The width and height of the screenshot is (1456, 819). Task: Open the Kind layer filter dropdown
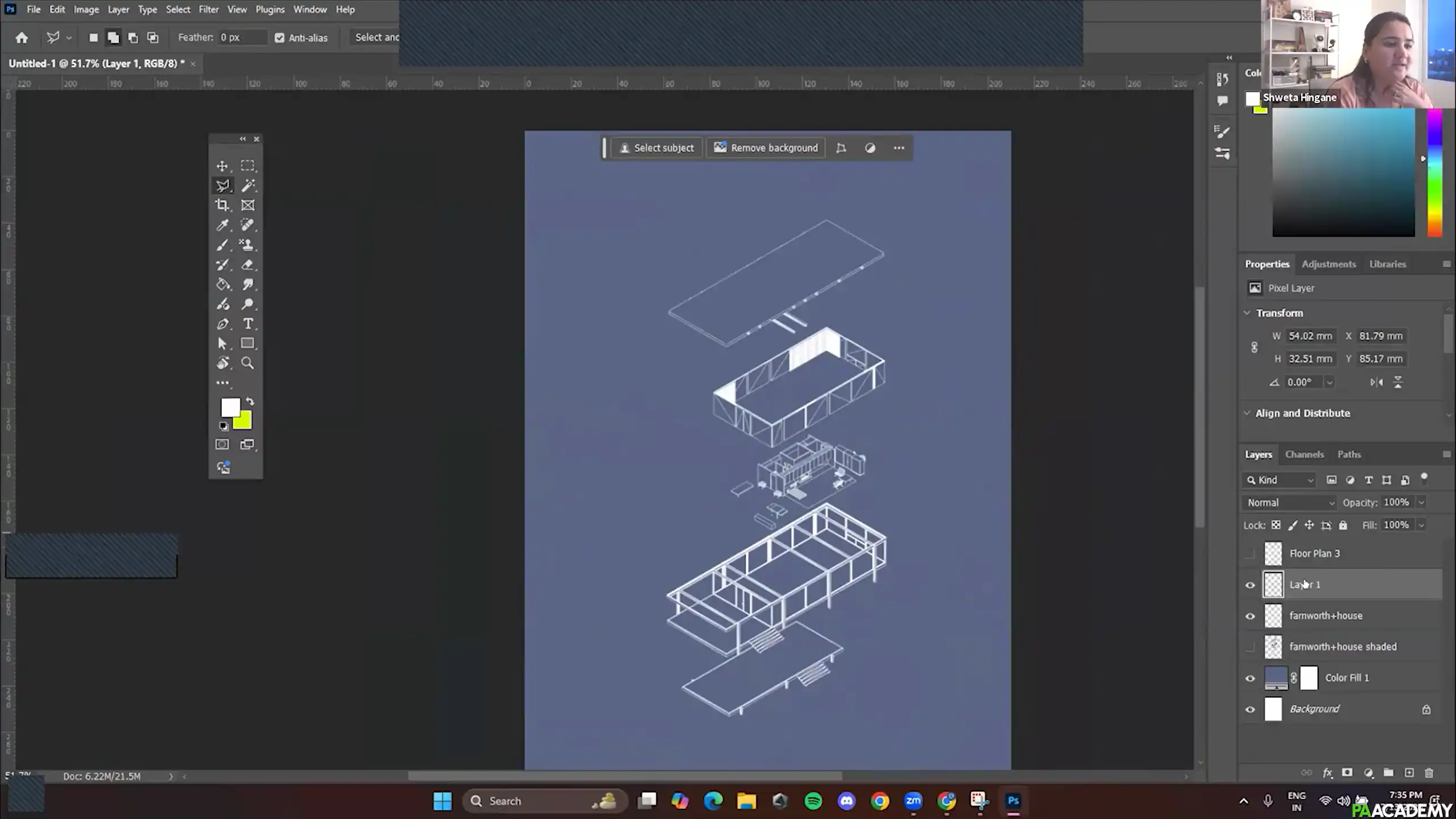pyautogui.click(x=1280, y=480)
